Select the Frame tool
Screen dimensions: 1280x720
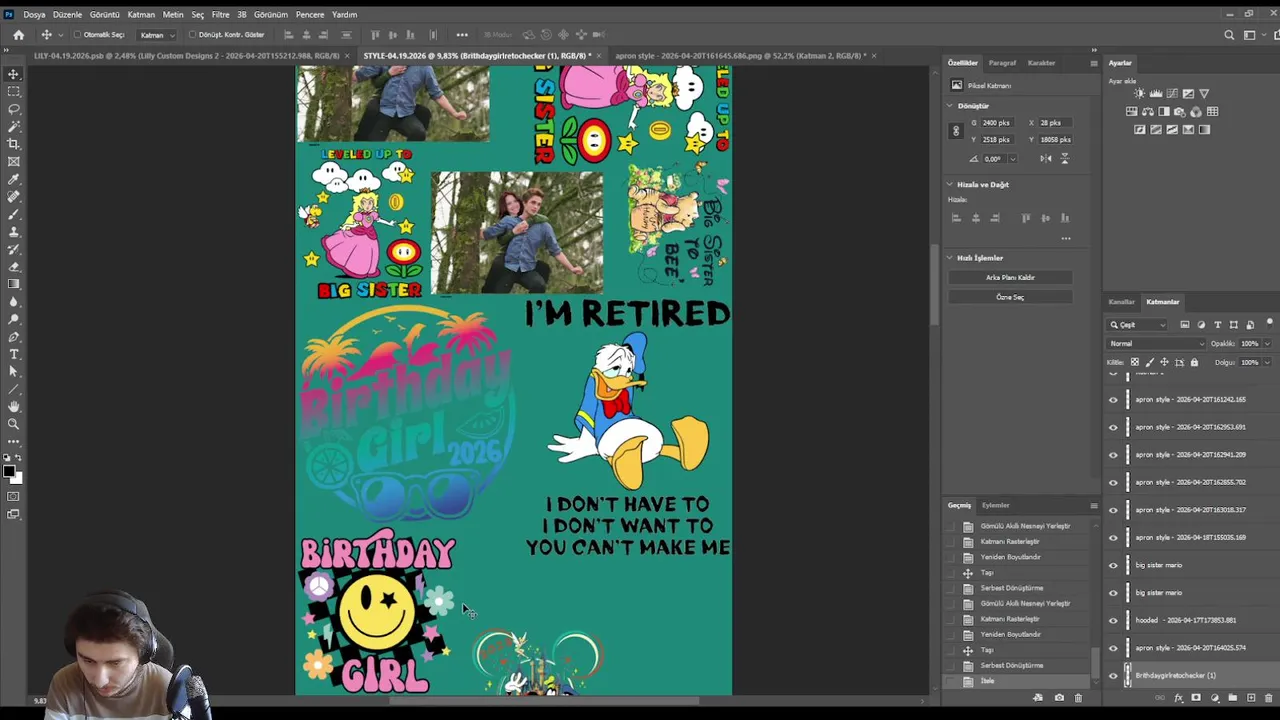tap(14, 161)
